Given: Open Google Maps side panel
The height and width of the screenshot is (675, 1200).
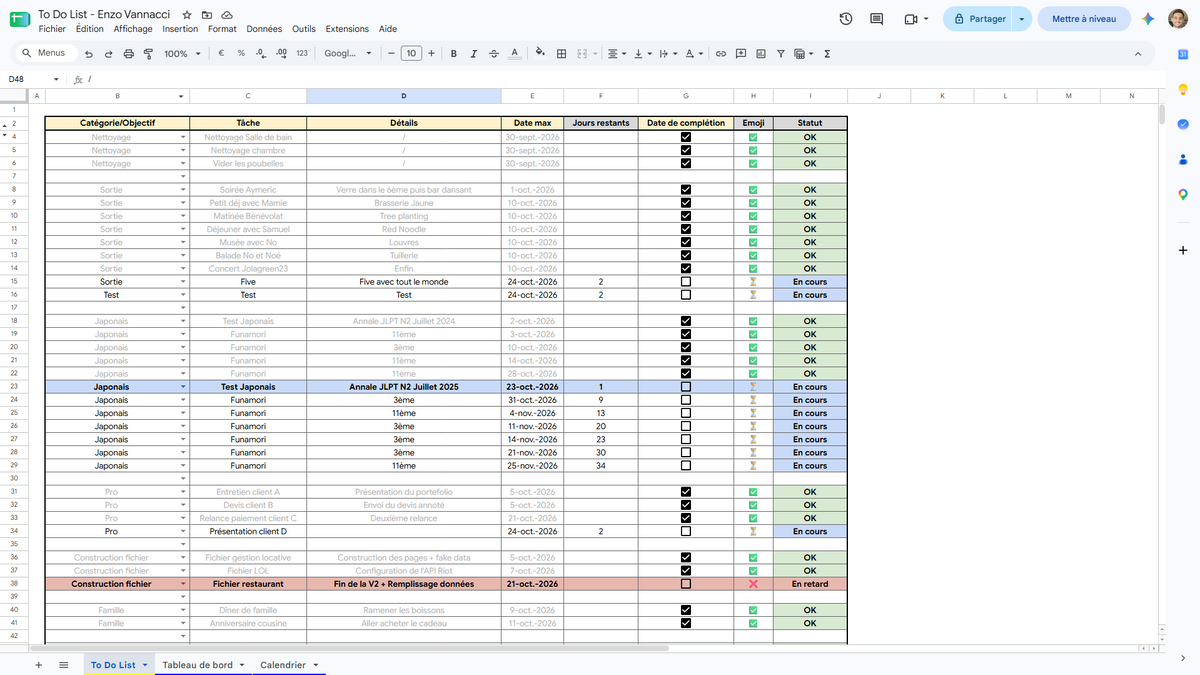Looking at the screenshot, I should click(1182, 194).
